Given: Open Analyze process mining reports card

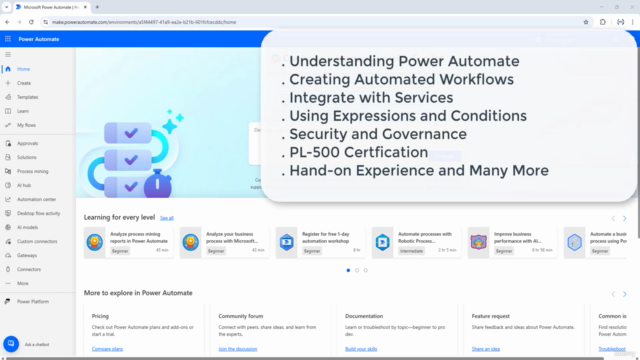Looking at the screenshot, I should click(129, 242).
